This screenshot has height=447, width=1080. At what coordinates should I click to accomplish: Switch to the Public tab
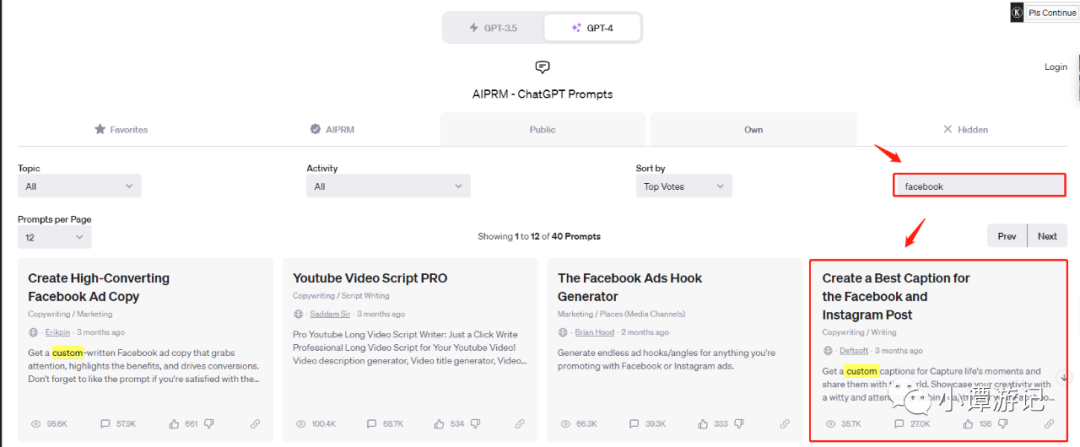(x=542, y=129)
